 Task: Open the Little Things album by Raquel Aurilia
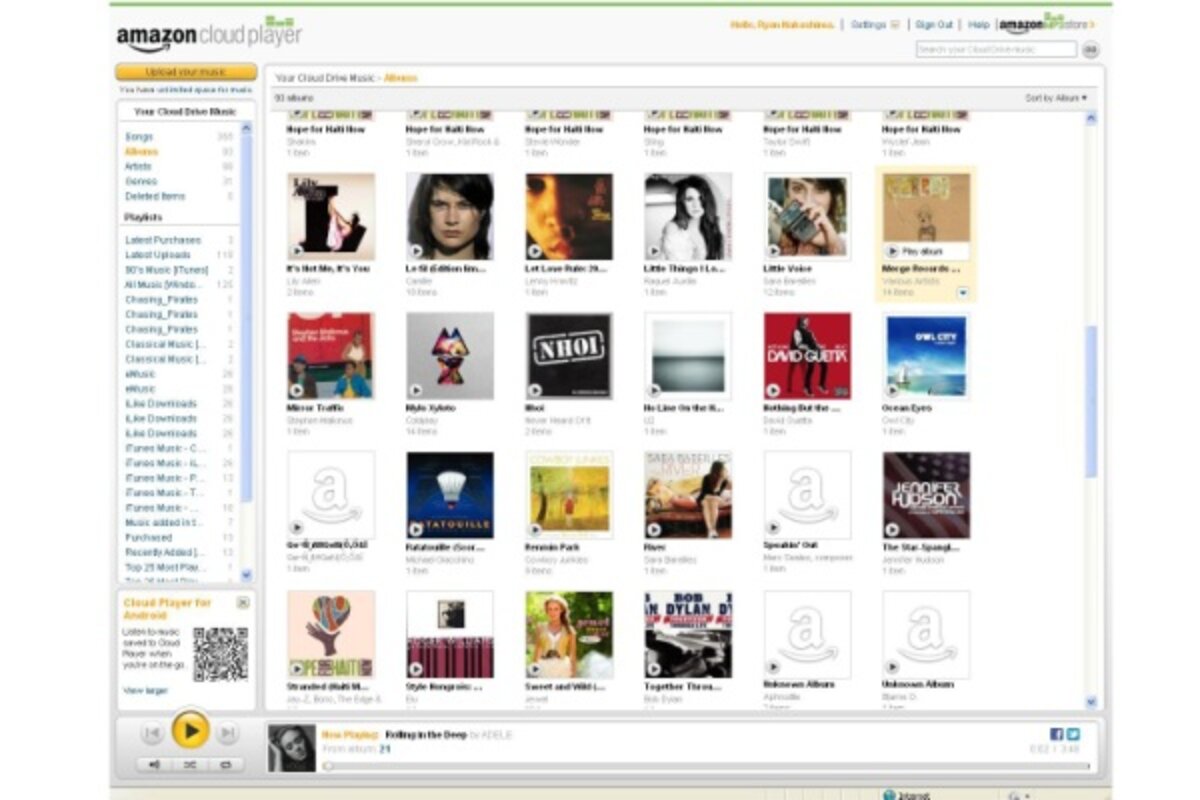(x=688, y=217)
